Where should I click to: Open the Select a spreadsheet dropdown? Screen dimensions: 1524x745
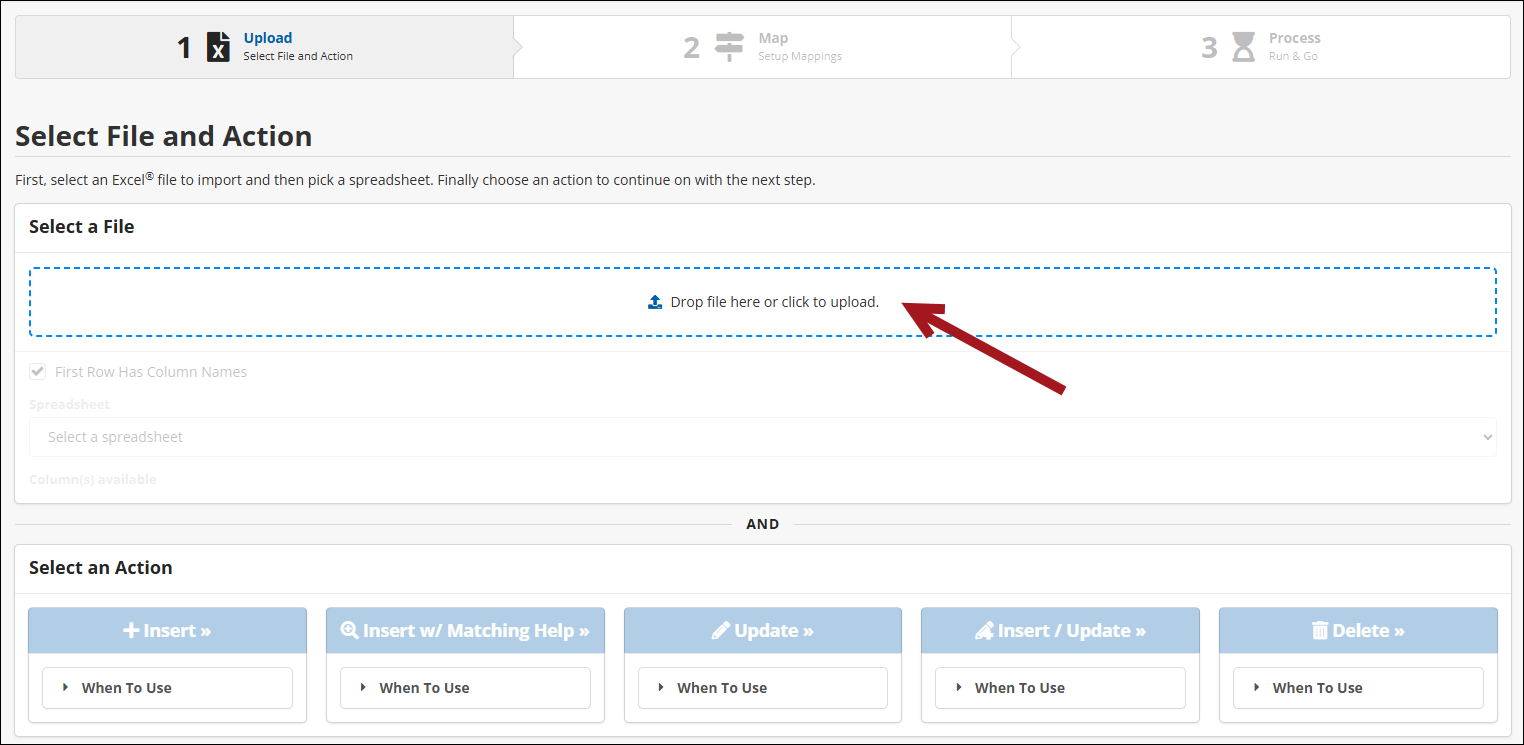tap(762, 437)
